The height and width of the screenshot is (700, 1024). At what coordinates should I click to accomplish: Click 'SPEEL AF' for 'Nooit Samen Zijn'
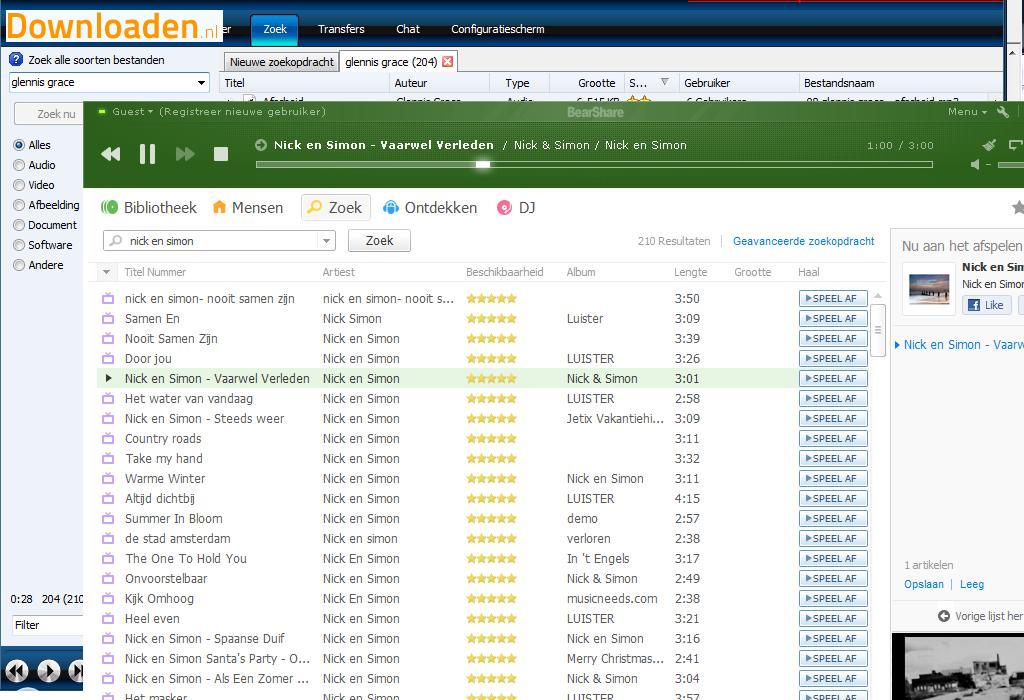pos(833,338)
